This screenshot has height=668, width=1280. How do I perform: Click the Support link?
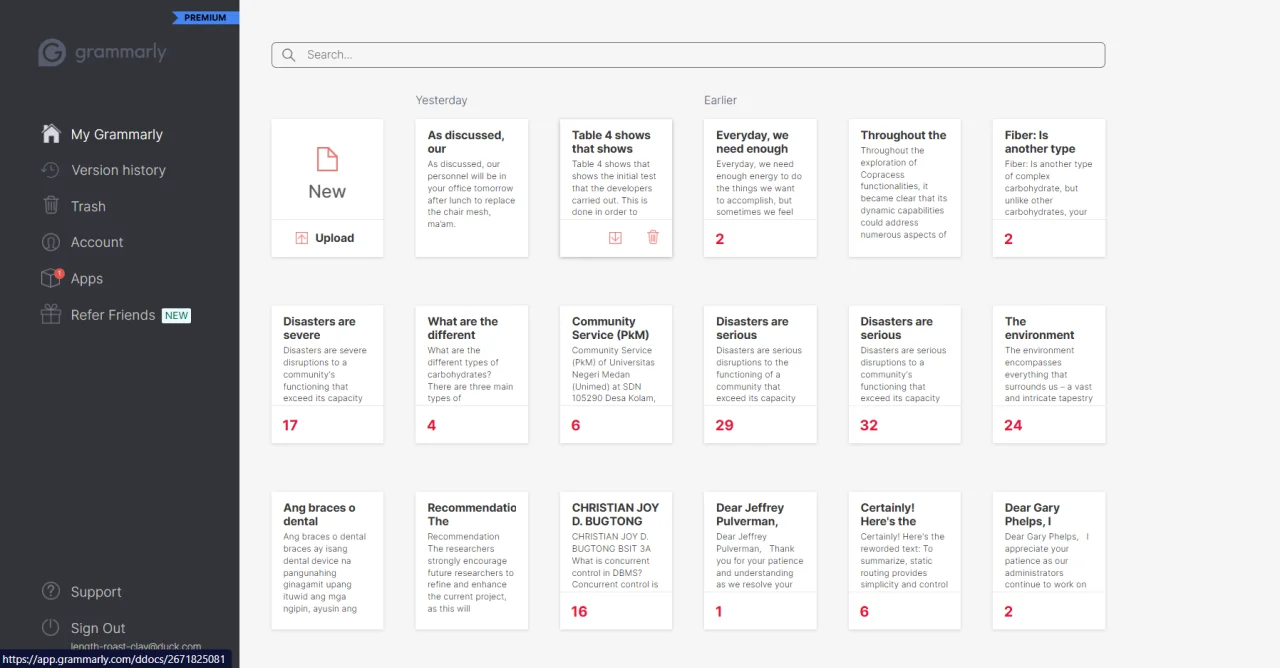[x=96, y=592]
